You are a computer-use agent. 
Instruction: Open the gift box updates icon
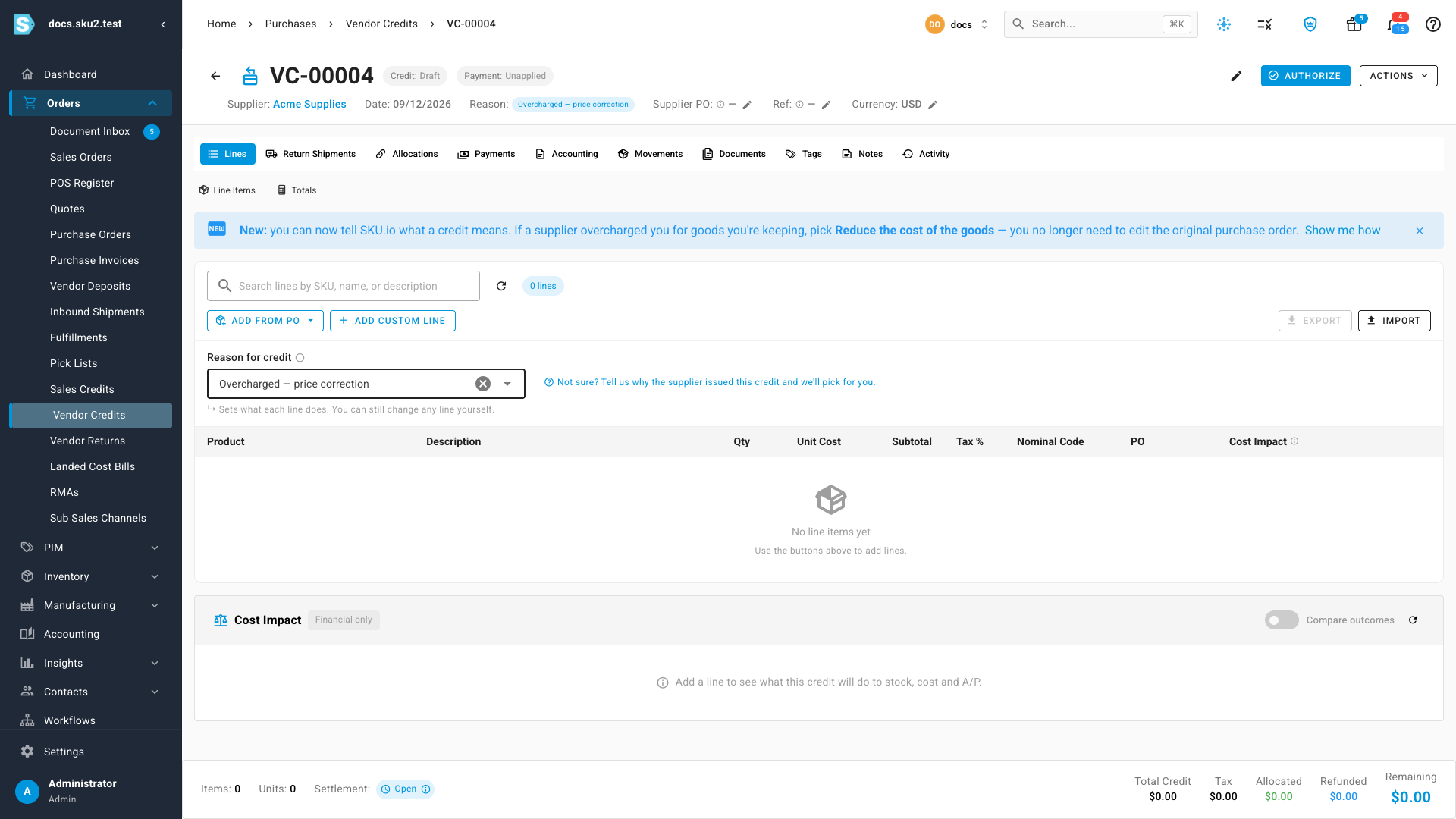click(x=1354, y=24)
